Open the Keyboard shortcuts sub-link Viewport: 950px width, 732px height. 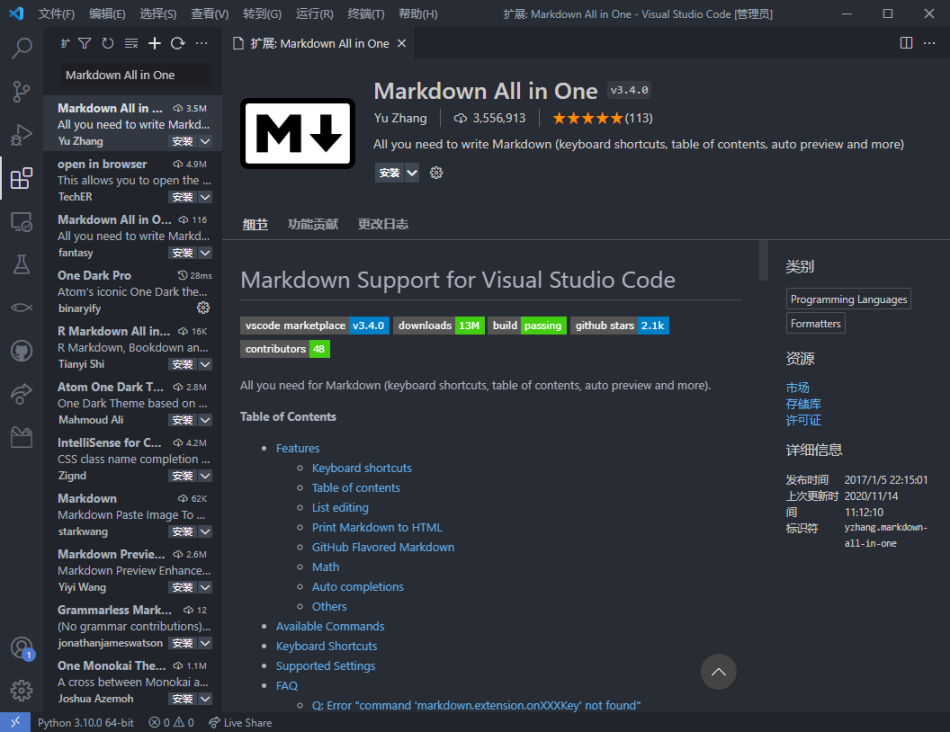[362, 468]
